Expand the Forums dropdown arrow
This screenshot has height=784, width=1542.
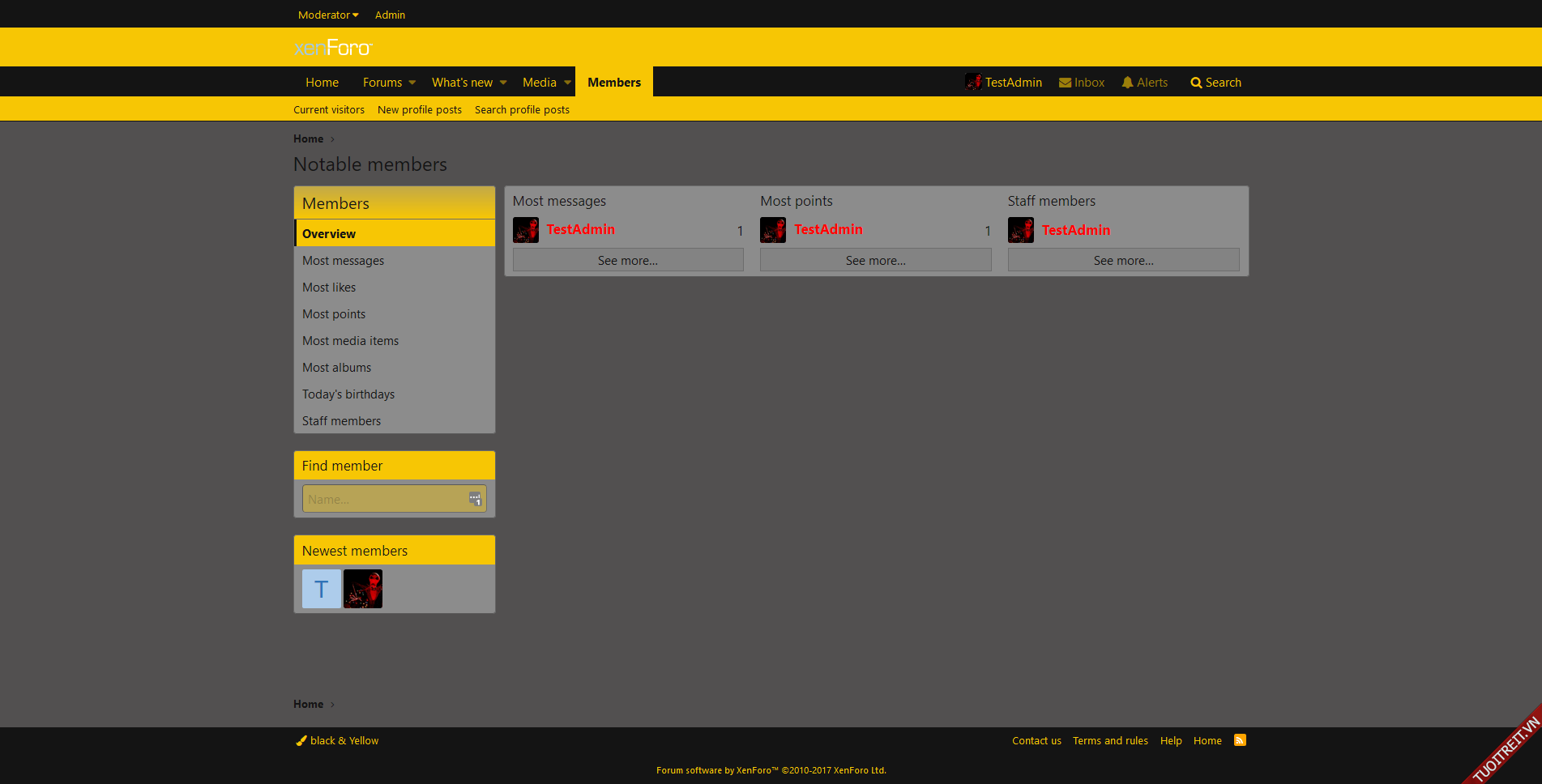click(412, 83)
